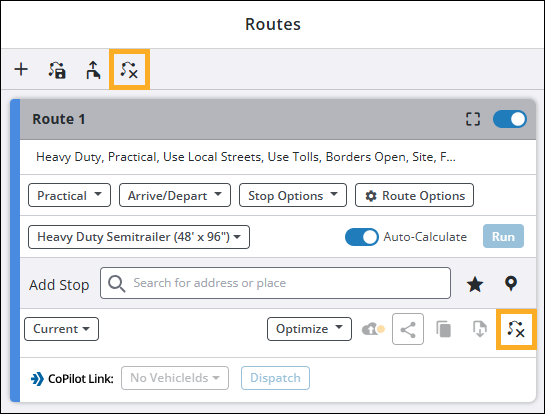This screenshot has height=414, width=545.
Task: Toggle Route 1 visibility switch
Action: click(x=510, y=119)
